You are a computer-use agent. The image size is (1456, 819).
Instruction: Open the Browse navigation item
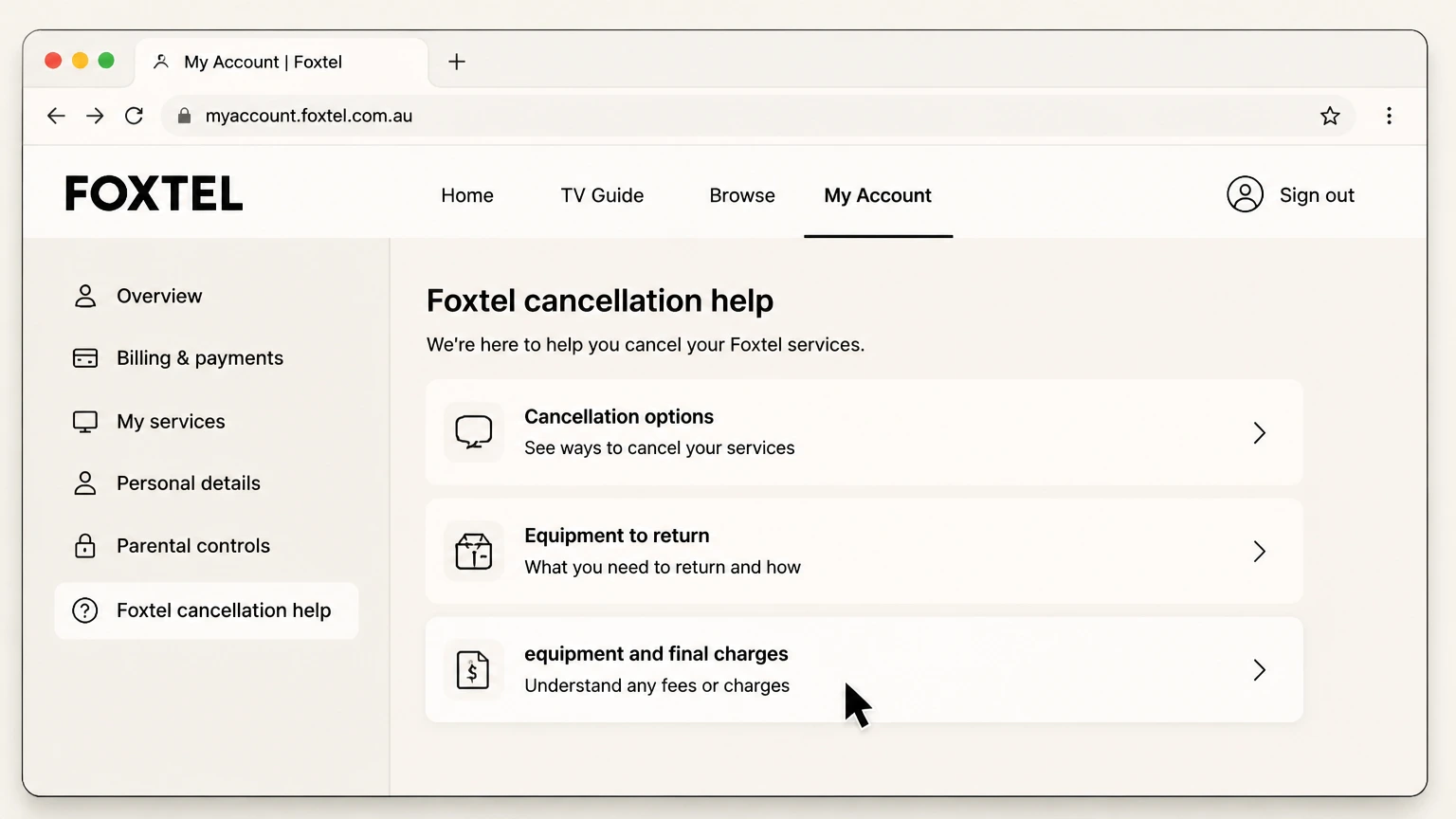pyautogui.click(x=742, y=195)
